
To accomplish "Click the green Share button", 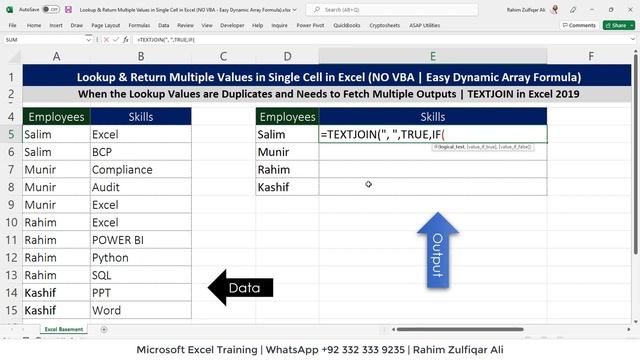I will (x=616, y=25).
